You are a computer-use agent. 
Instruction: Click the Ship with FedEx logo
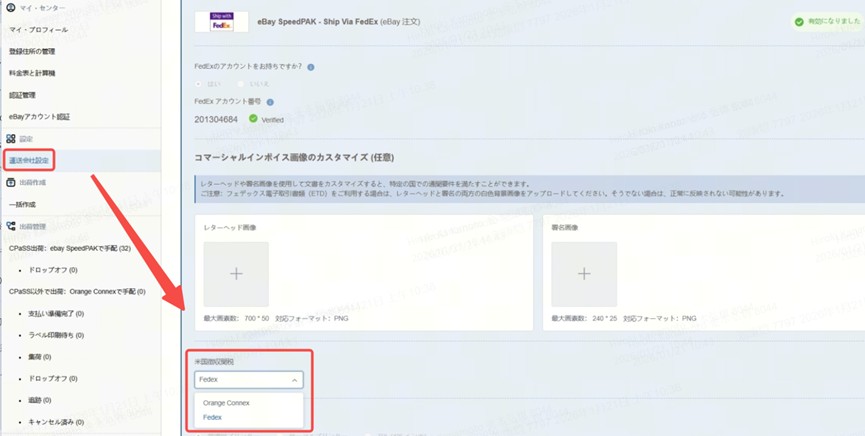222,22
